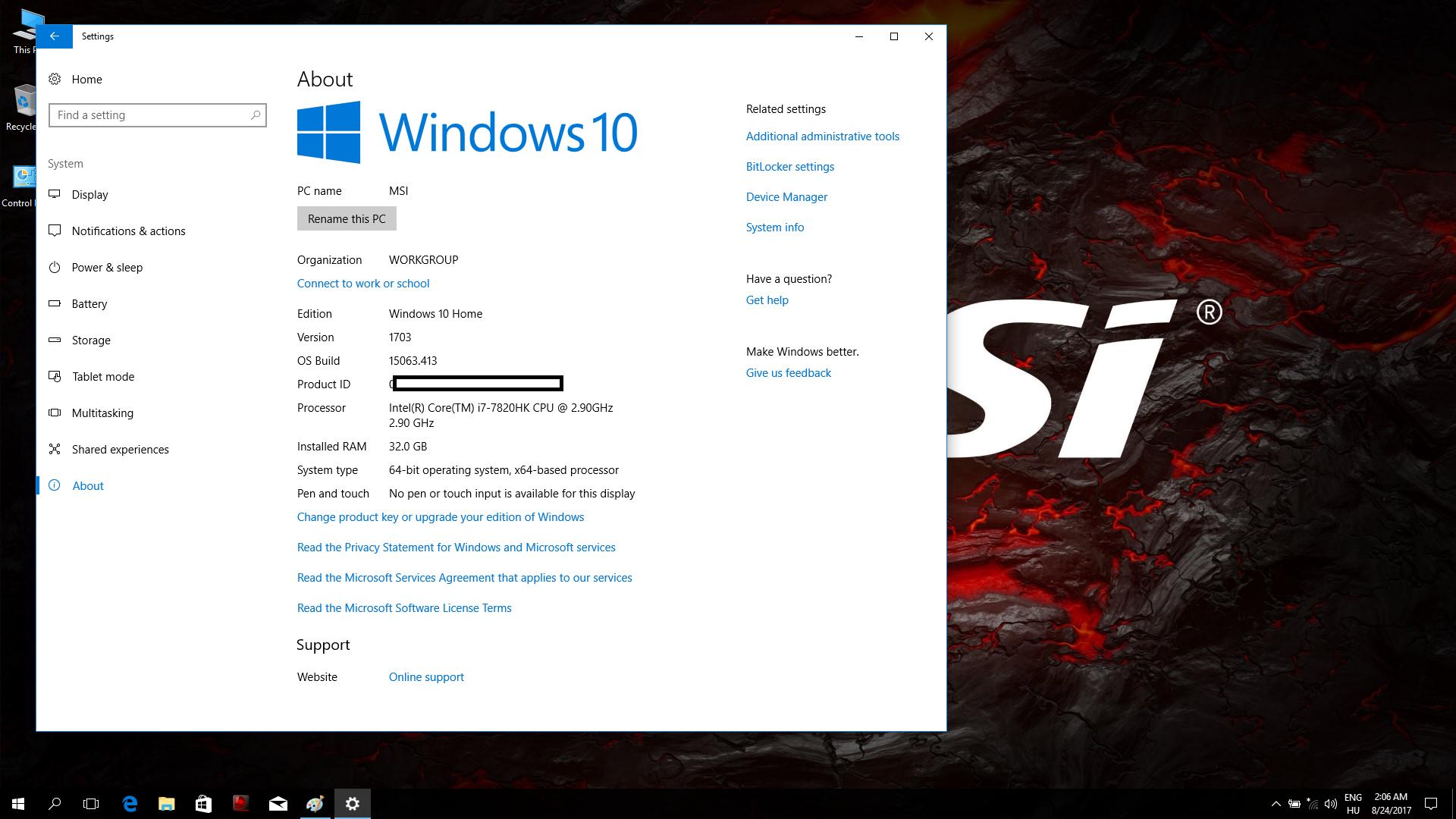Click the Settings gear on taskbar
This screenshot has width=1456, height=819.
tap(353, 804)
